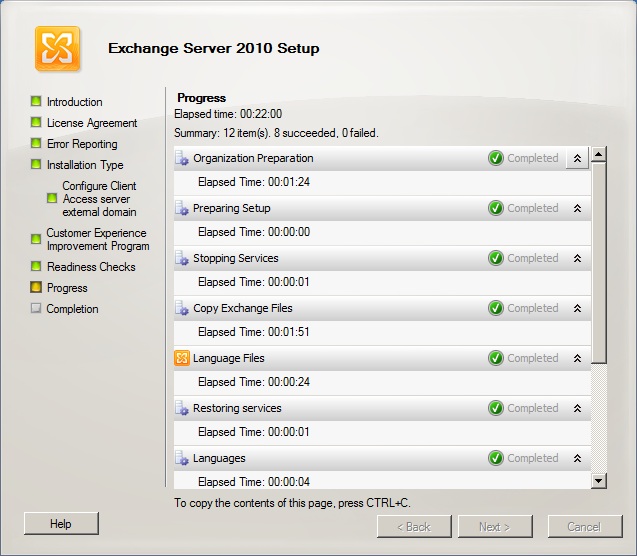The height and width of the screenshot is (556, 637).
Task: Collapse the Language Files section
Action: [577, 358]
